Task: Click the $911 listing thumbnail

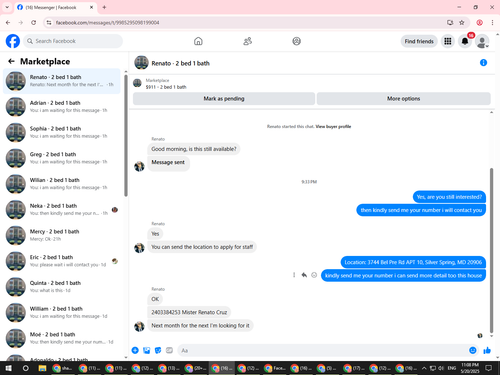Action: click(x=137, y=83)
